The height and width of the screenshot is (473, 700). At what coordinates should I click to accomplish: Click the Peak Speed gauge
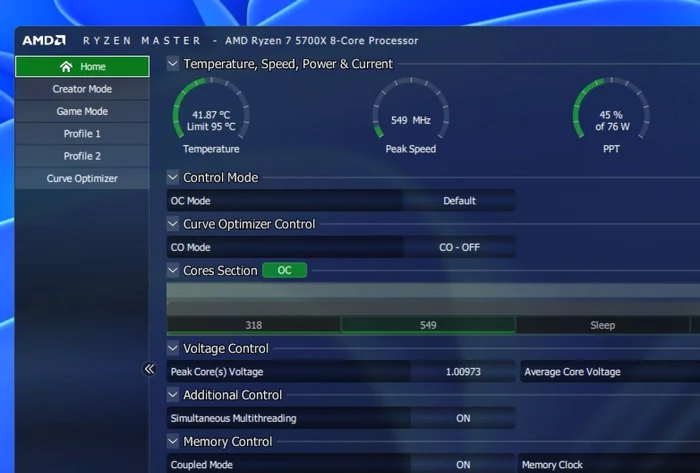click(x=411, y=108)
